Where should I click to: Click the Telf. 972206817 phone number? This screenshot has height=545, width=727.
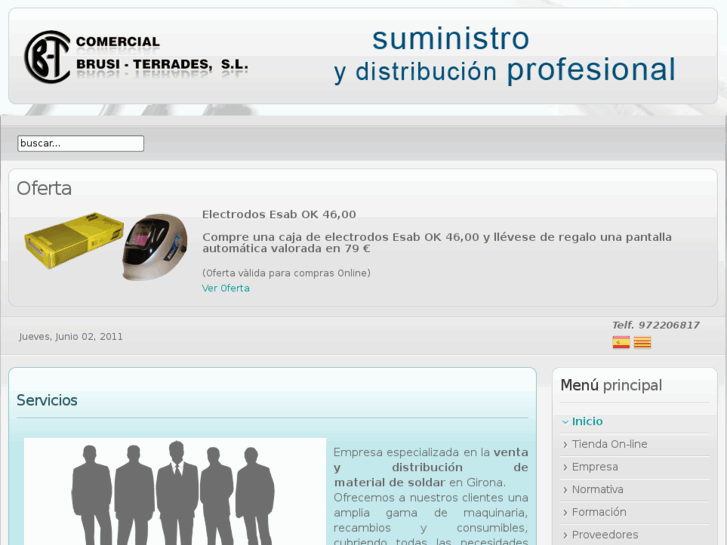coord(656,325)
